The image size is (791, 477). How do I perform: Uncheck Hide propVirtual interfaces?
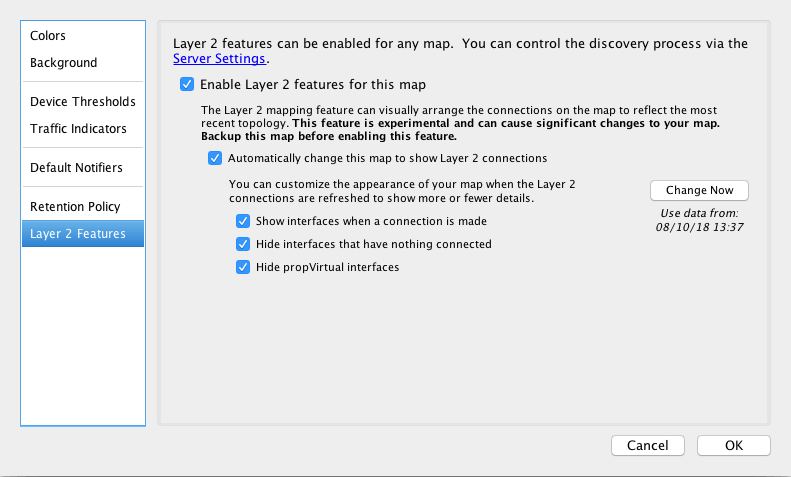242,267
